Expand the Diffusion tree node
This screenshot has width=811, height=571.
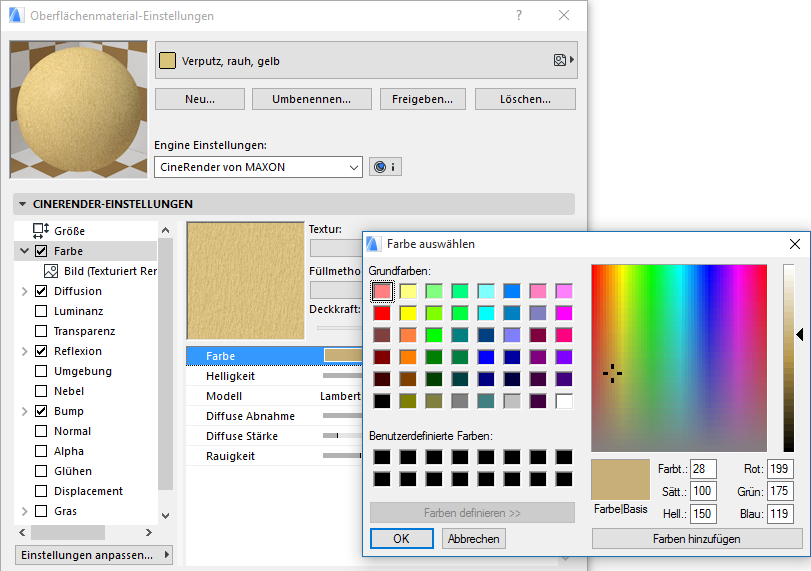pos(24,291)
